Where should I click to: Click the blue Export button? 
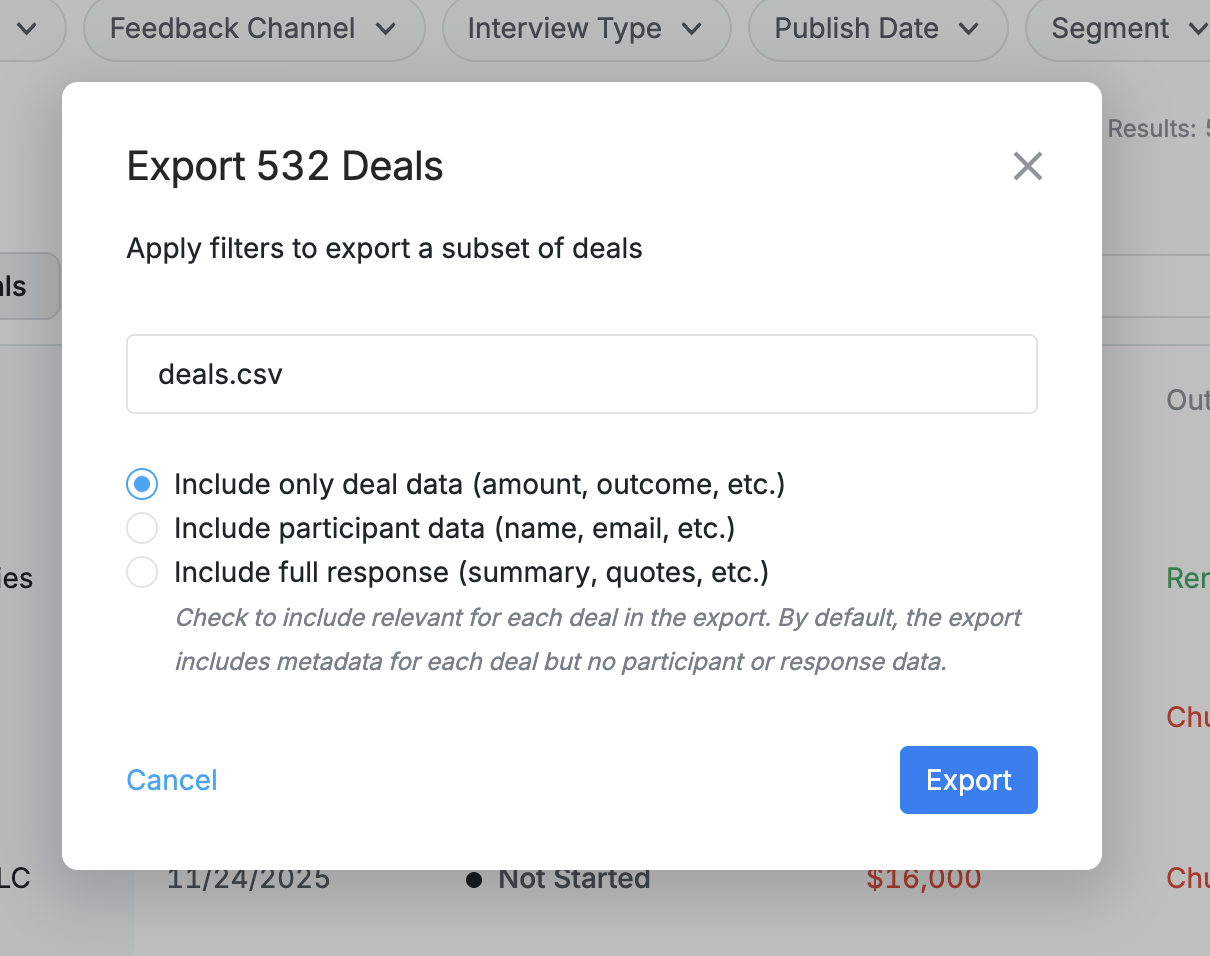(968, 780)
